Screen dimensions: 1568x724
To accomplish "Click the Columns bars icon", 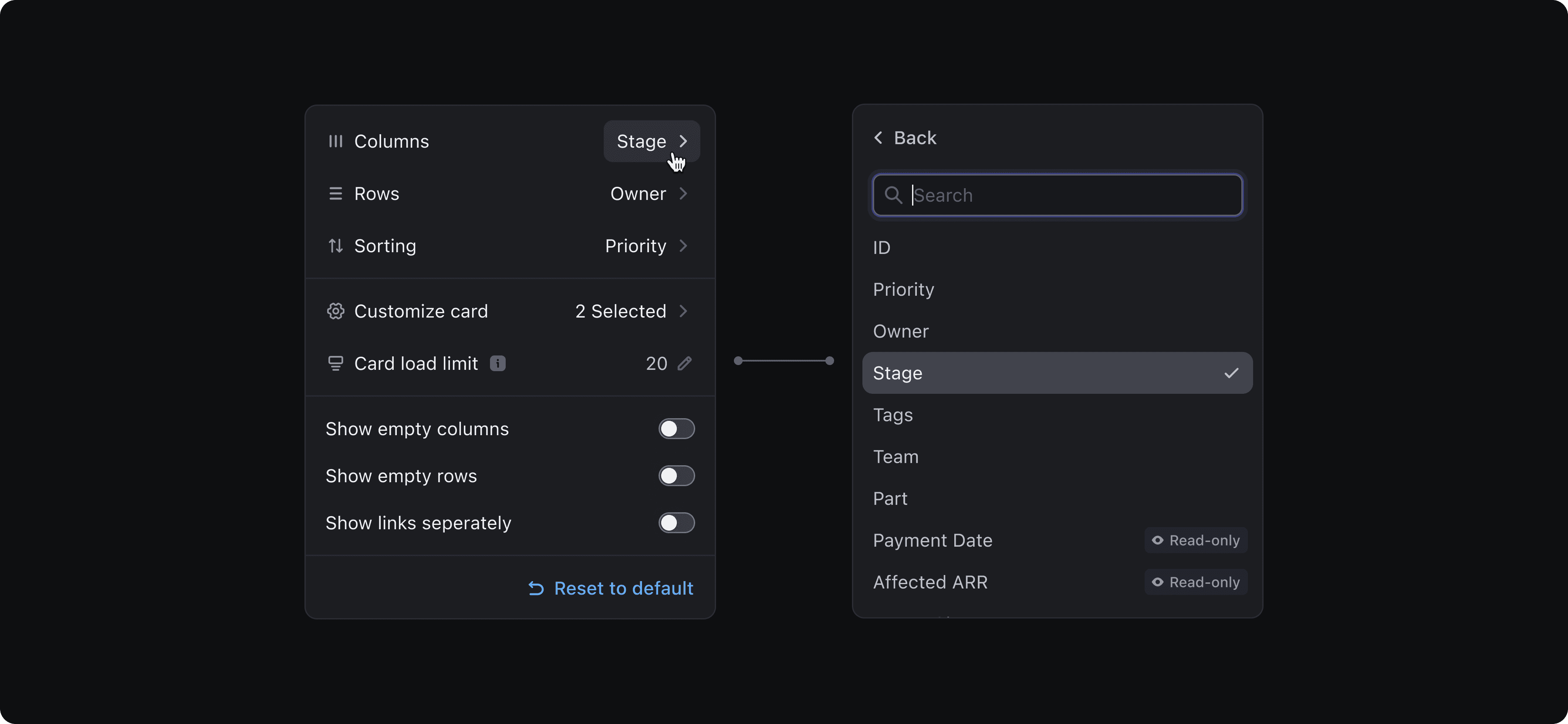I will (x=335, y=141).
